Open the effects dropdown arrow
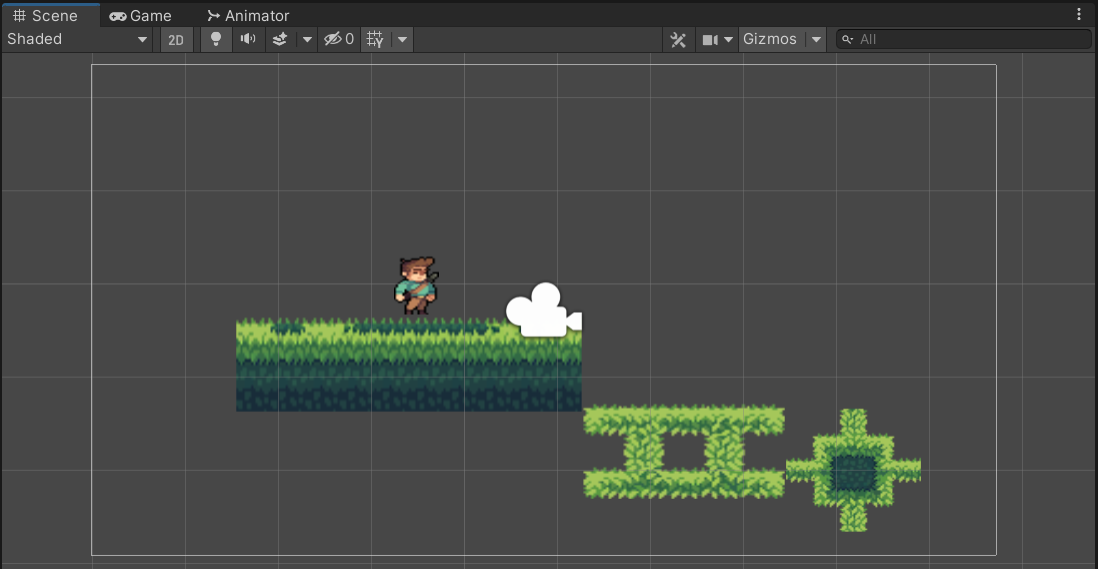 point(307,39)
